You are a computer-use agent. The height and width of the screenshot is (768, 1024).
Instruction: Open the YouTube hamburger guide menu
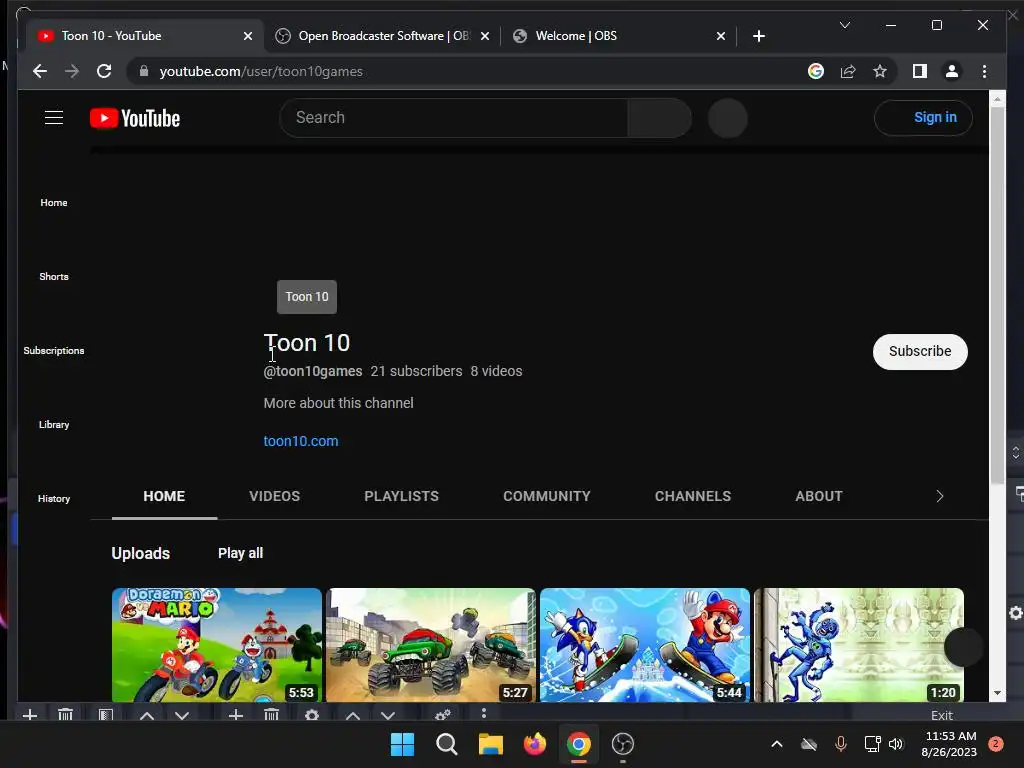(54, 118)
